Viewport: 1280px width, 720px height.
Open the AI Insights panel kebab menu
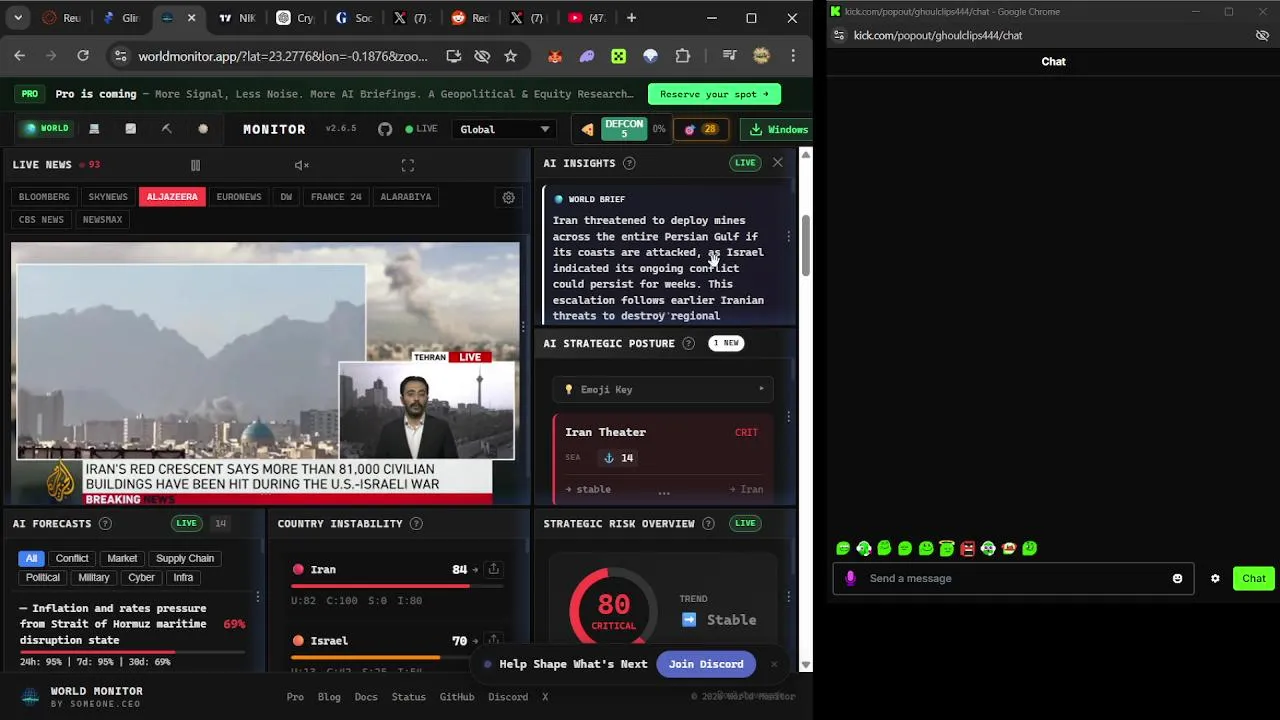point(788,237)
